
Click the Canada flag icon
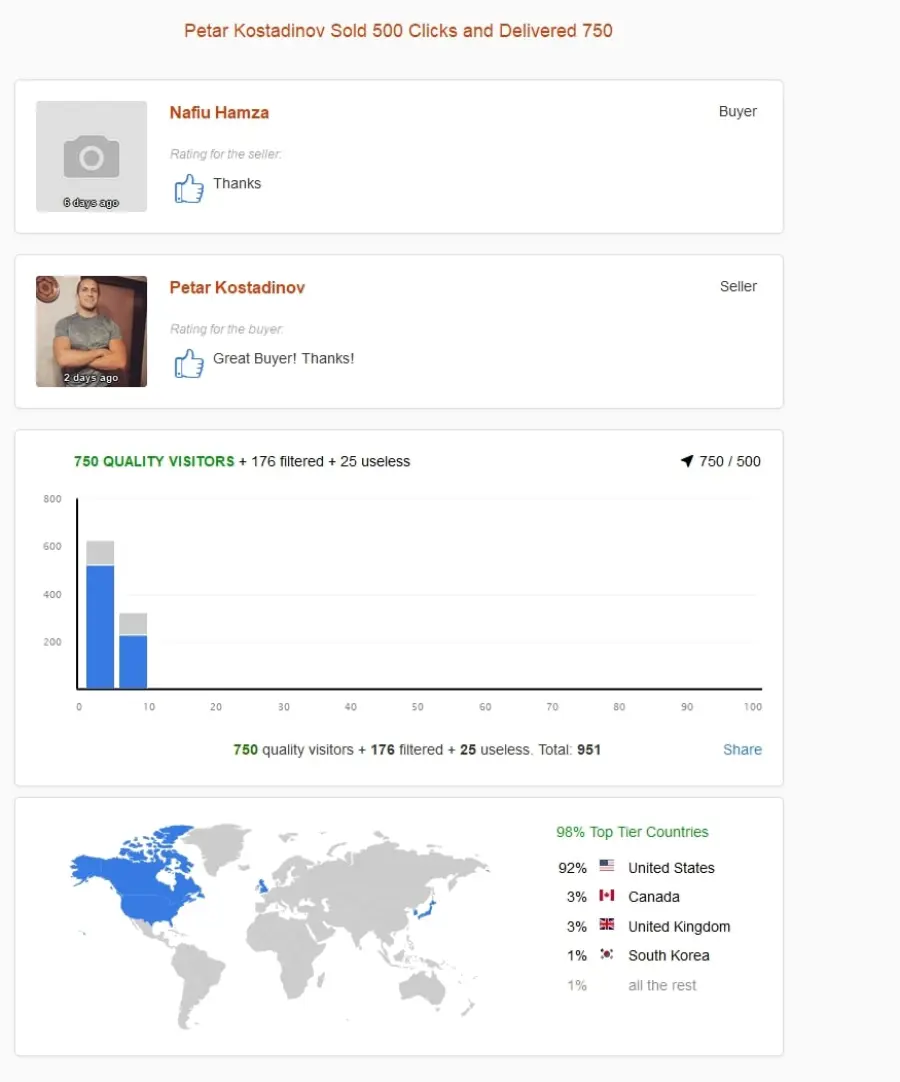point(607,895)
